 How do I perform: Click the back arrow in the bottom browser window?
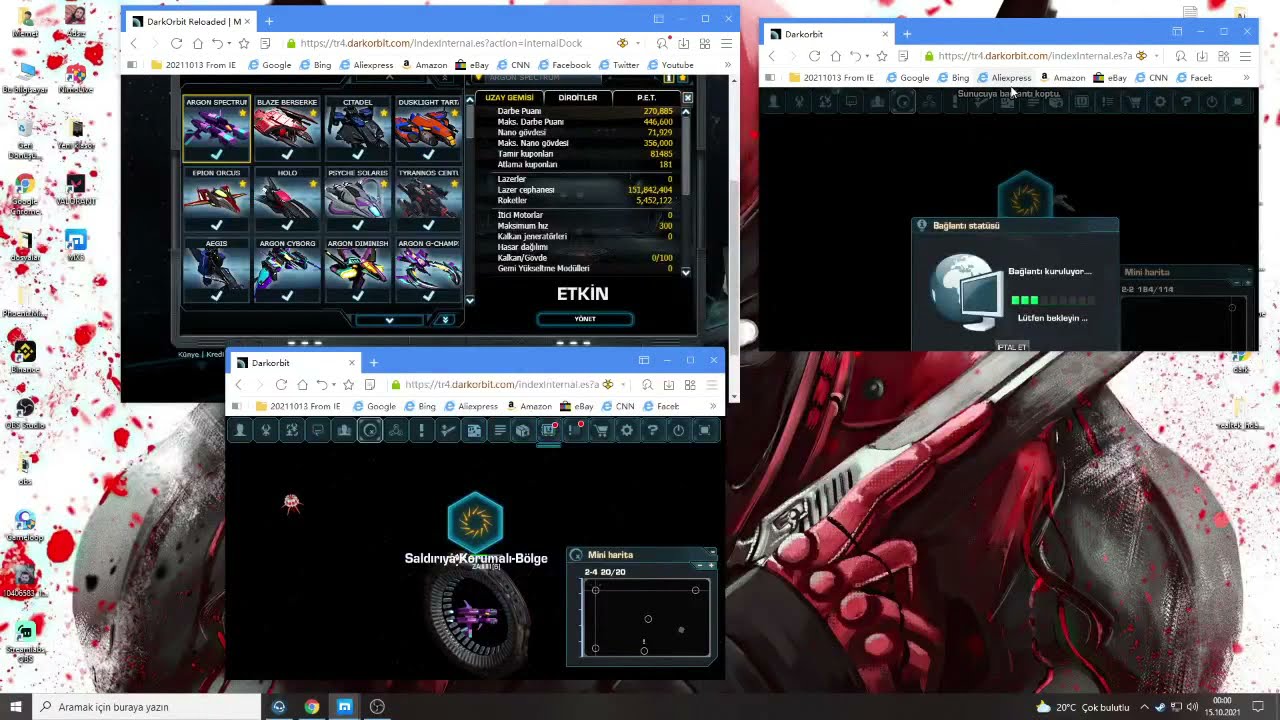coord(238,384)
